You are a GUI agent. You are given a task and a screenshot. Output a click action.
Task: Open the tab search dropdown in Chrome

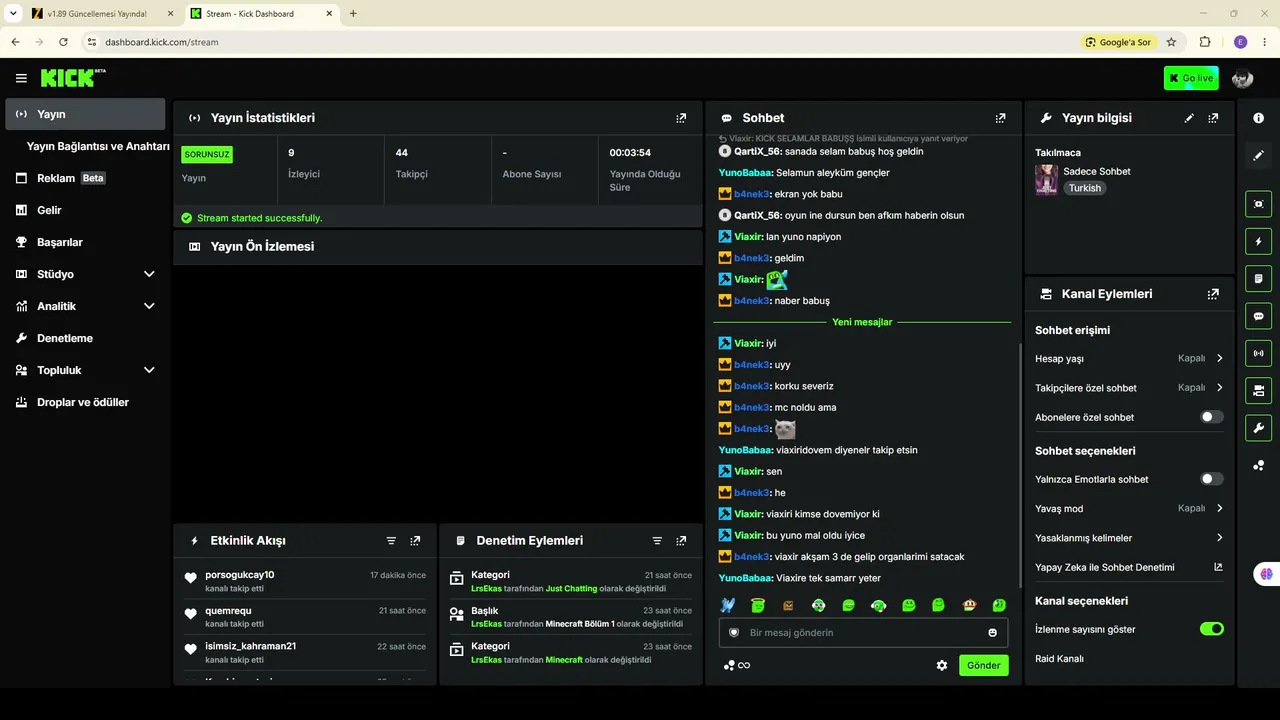[13, 13]
